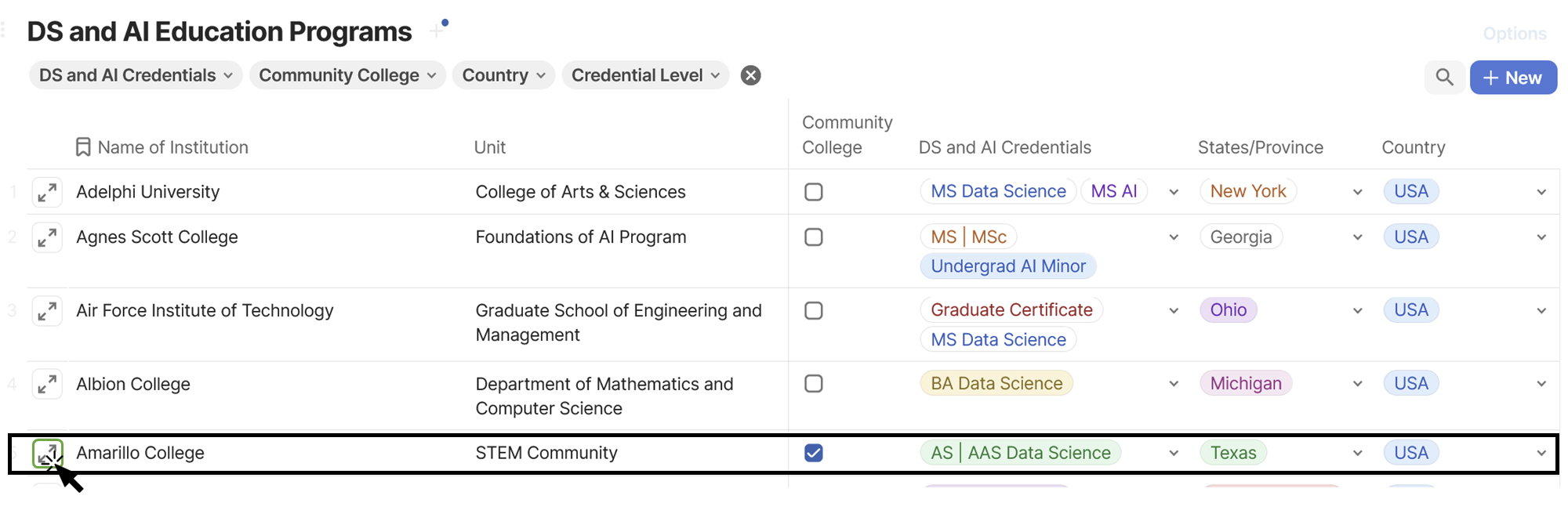This screenshot has height=510, width=1568.
Task: Open the Community College filter menu
Action: point(347,75)
